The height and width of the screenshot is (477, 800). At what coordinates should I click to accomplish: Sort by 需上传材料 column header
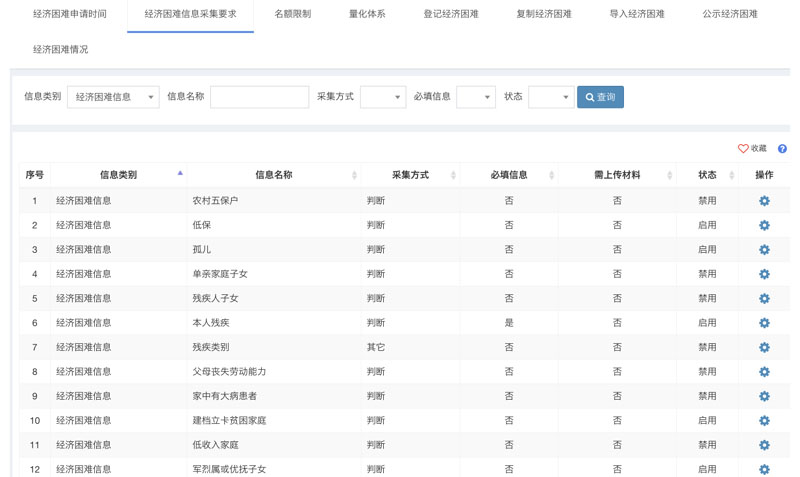coord(617,175)
